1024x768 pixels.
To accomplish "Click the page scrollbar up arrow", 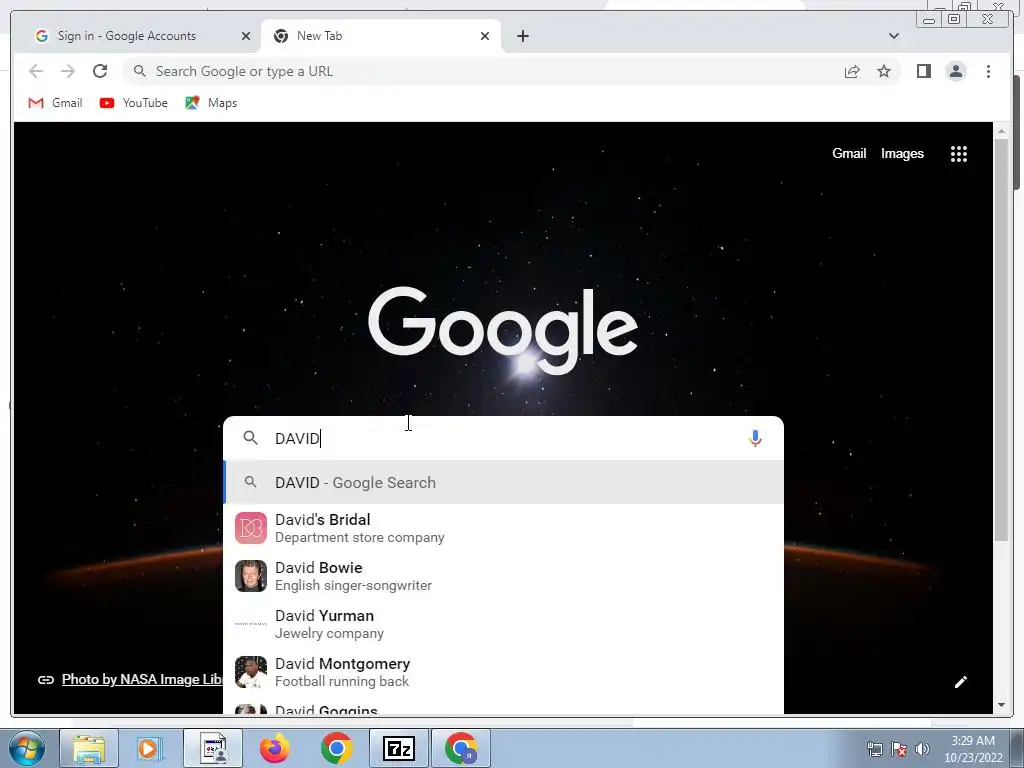I will [x=1002, y=131].
